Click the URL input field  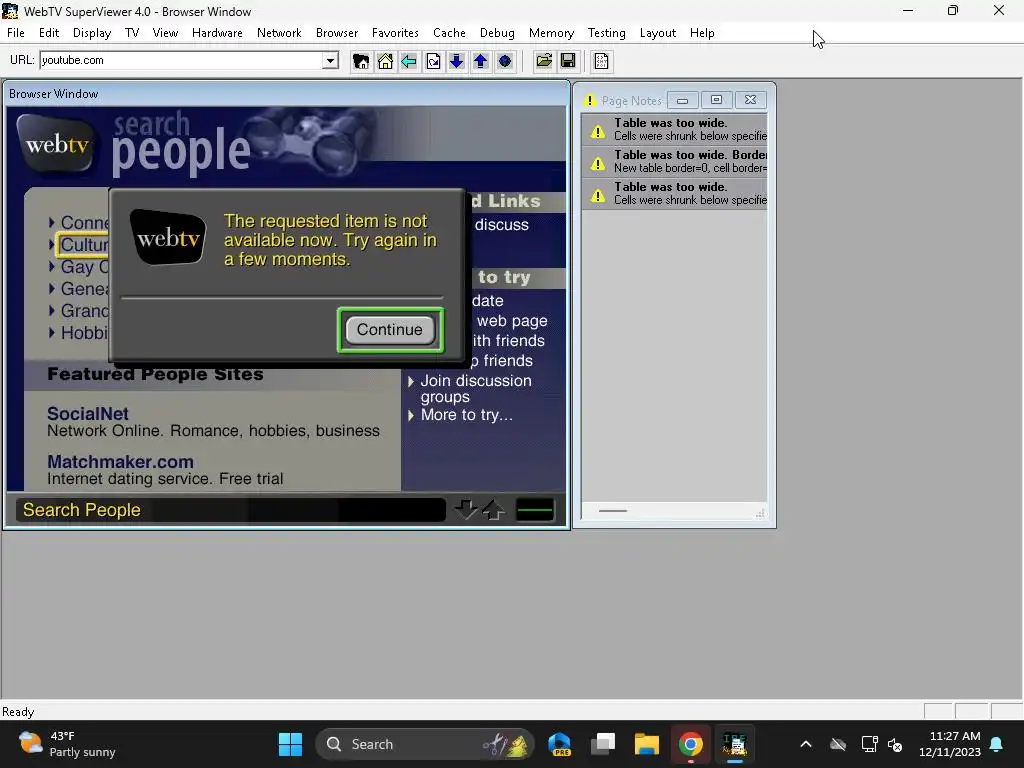182,60
